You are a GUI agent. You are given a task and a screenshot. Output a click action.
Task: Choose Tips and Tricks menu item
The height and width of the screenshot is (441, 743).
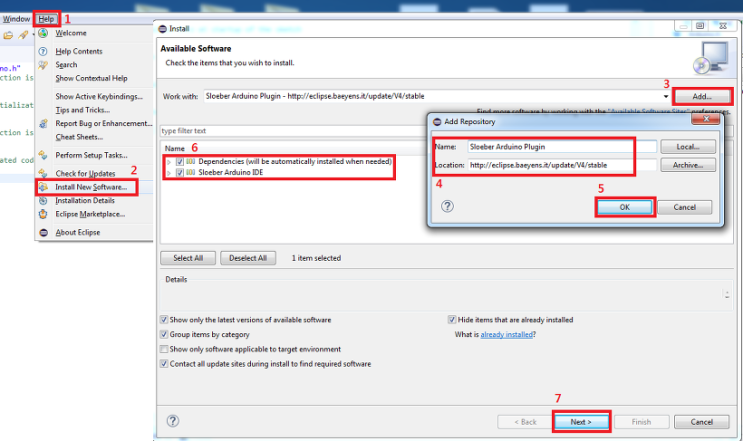82,110
